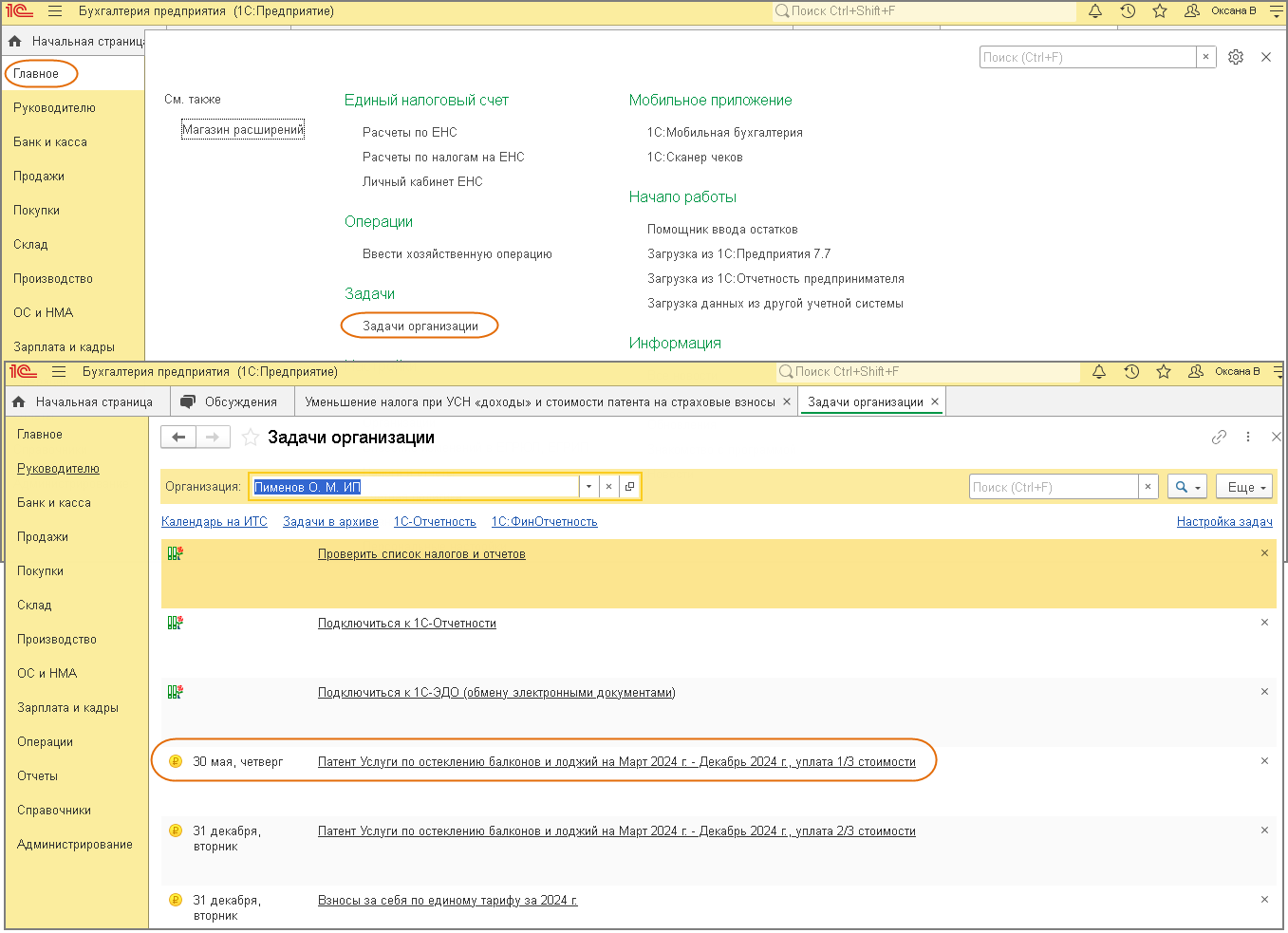
Task: Focus panel search field in upper window
Action: 1088,57
